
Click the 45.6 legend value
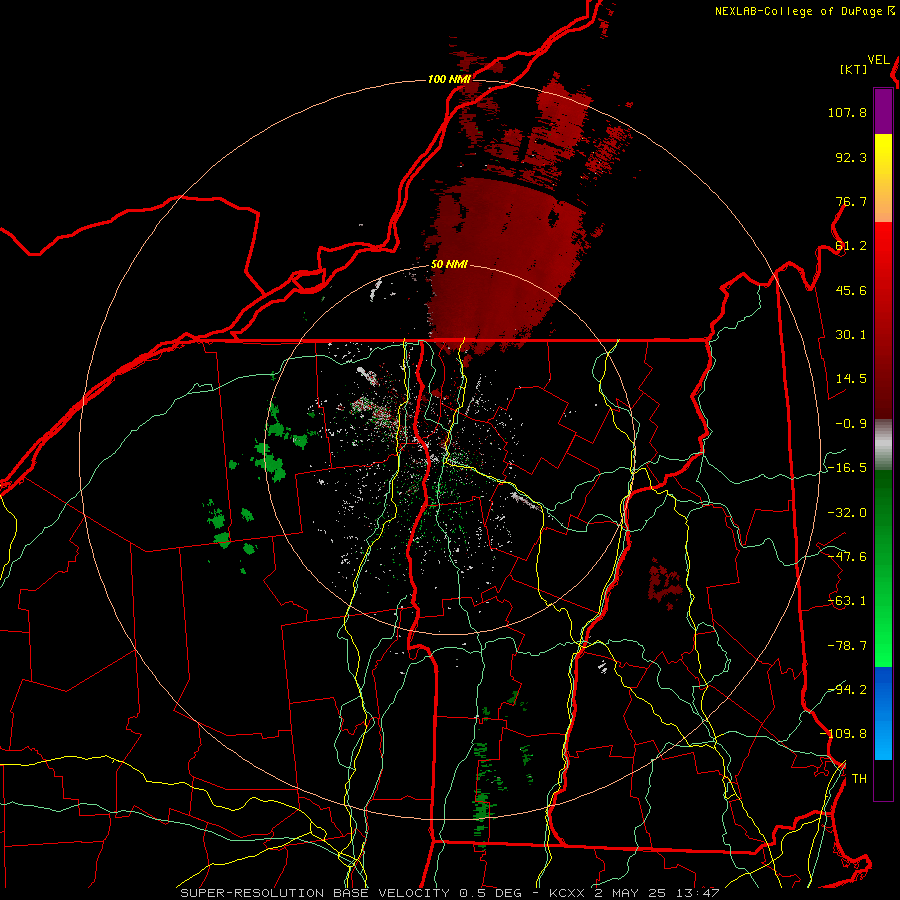click(x=851, y=290)
